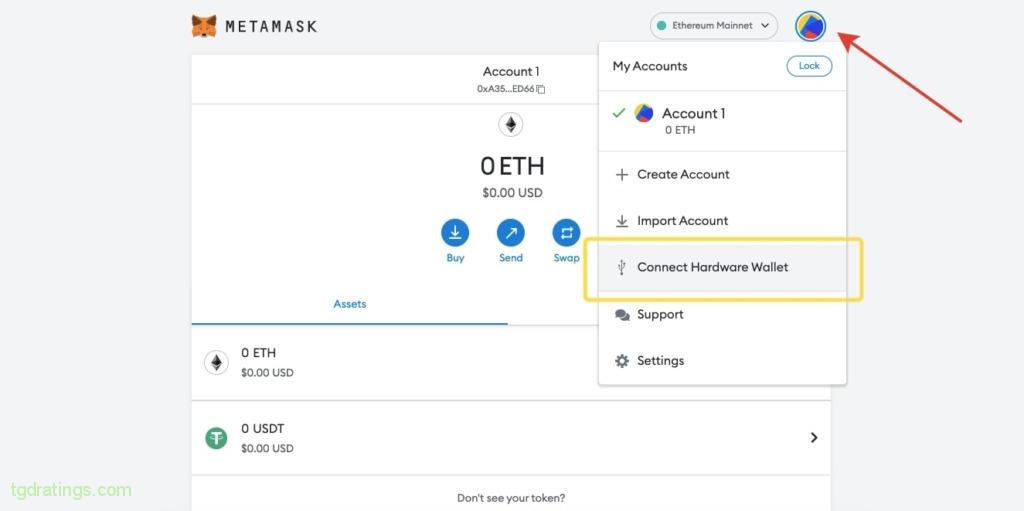Image resolution: width=1024 pixels, height=511 pixels.
Task: Click the plus icon beside Create Account
Action: (622, 174)
